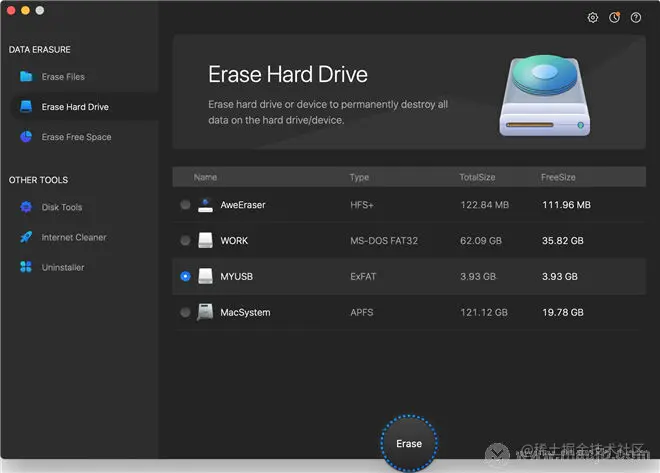This screenshot has height=473, width=660.
Task: Click the 111.96 MB free size
Action: tap(566, 205)
